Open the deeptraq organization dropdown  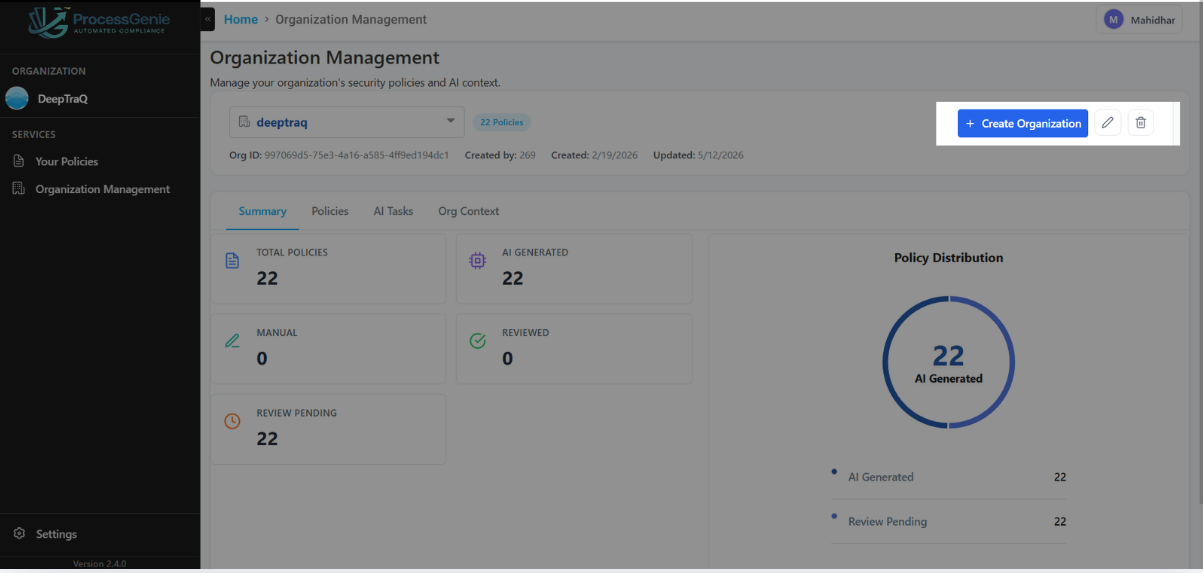coord(347,122)
